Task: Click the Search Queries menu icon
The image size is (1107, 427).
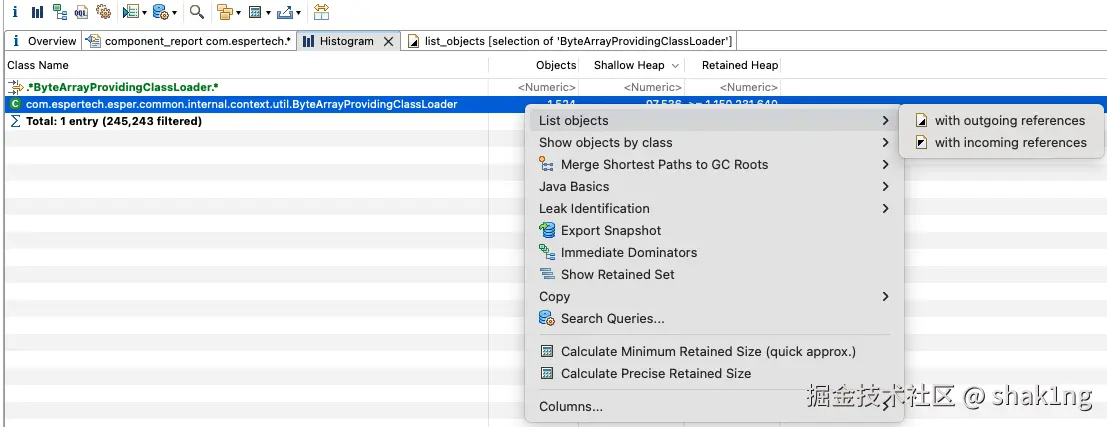Action: [x=546, y=318]
